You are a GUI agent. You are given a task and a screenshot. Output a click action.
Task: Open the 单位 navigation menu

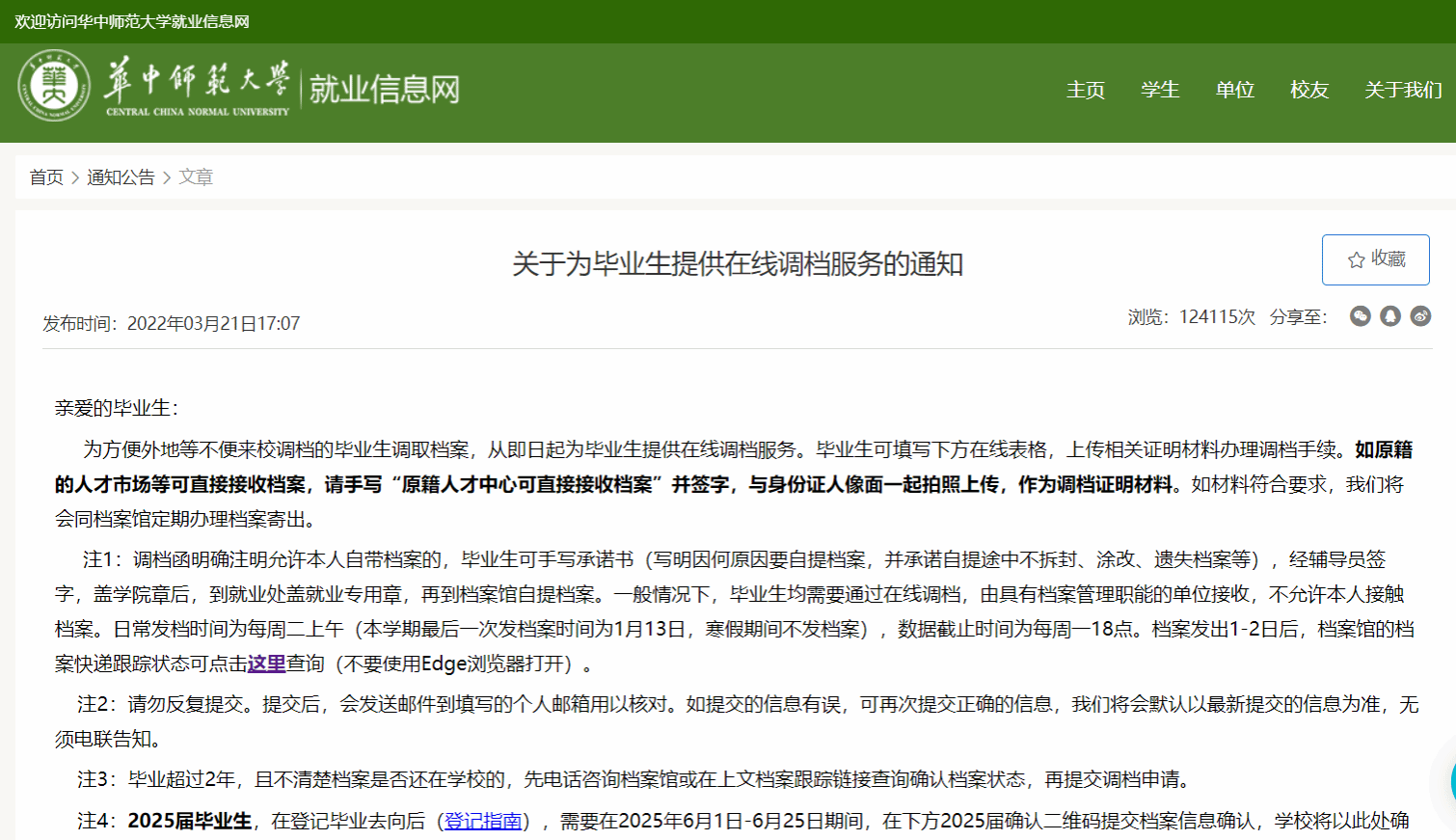point(1234,90)
